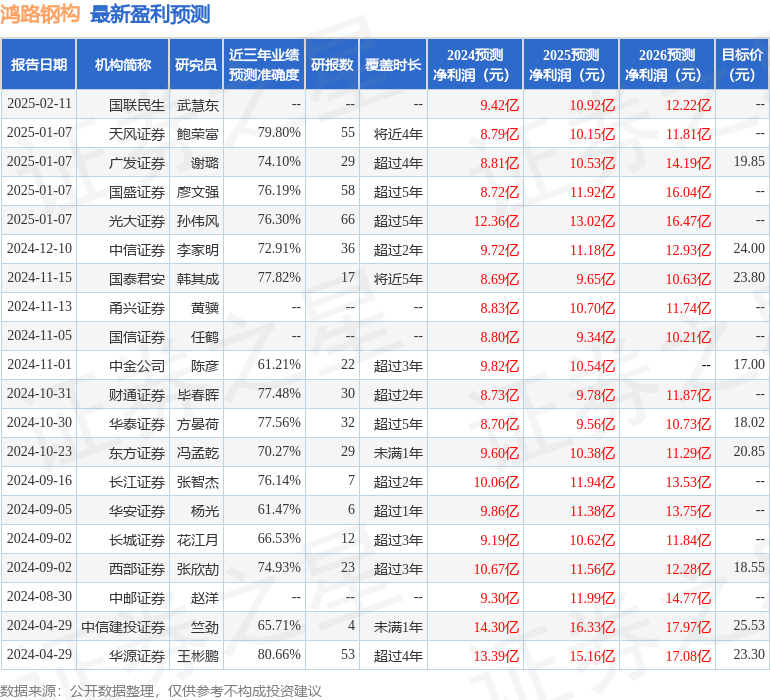Click the 鸿路钢构 title text
The height and width of the screenshot is (700, 770).
point(40,14)
